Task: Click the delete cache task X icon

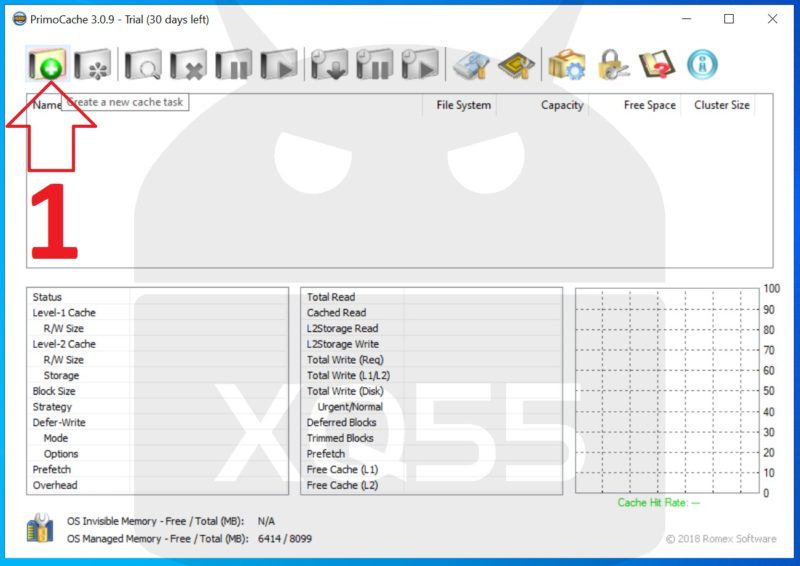Action: tap(187, 66)
